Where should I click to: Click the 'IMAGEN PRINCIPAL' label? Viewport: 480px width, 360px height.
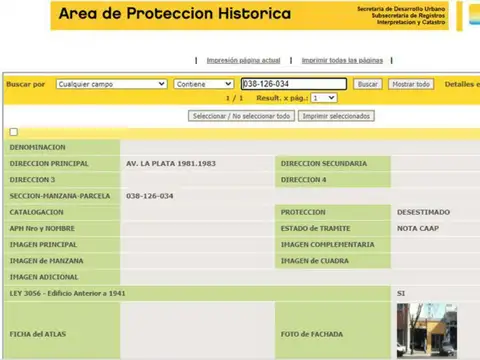click(x=43, y=245)
